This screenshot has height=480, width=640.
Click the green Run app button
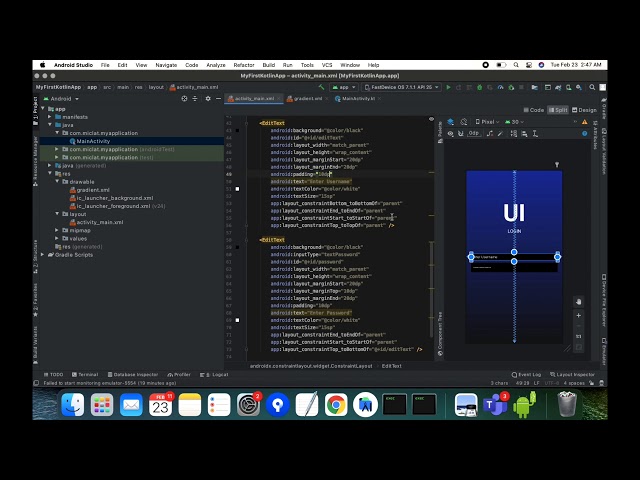[x=448, y=87]
